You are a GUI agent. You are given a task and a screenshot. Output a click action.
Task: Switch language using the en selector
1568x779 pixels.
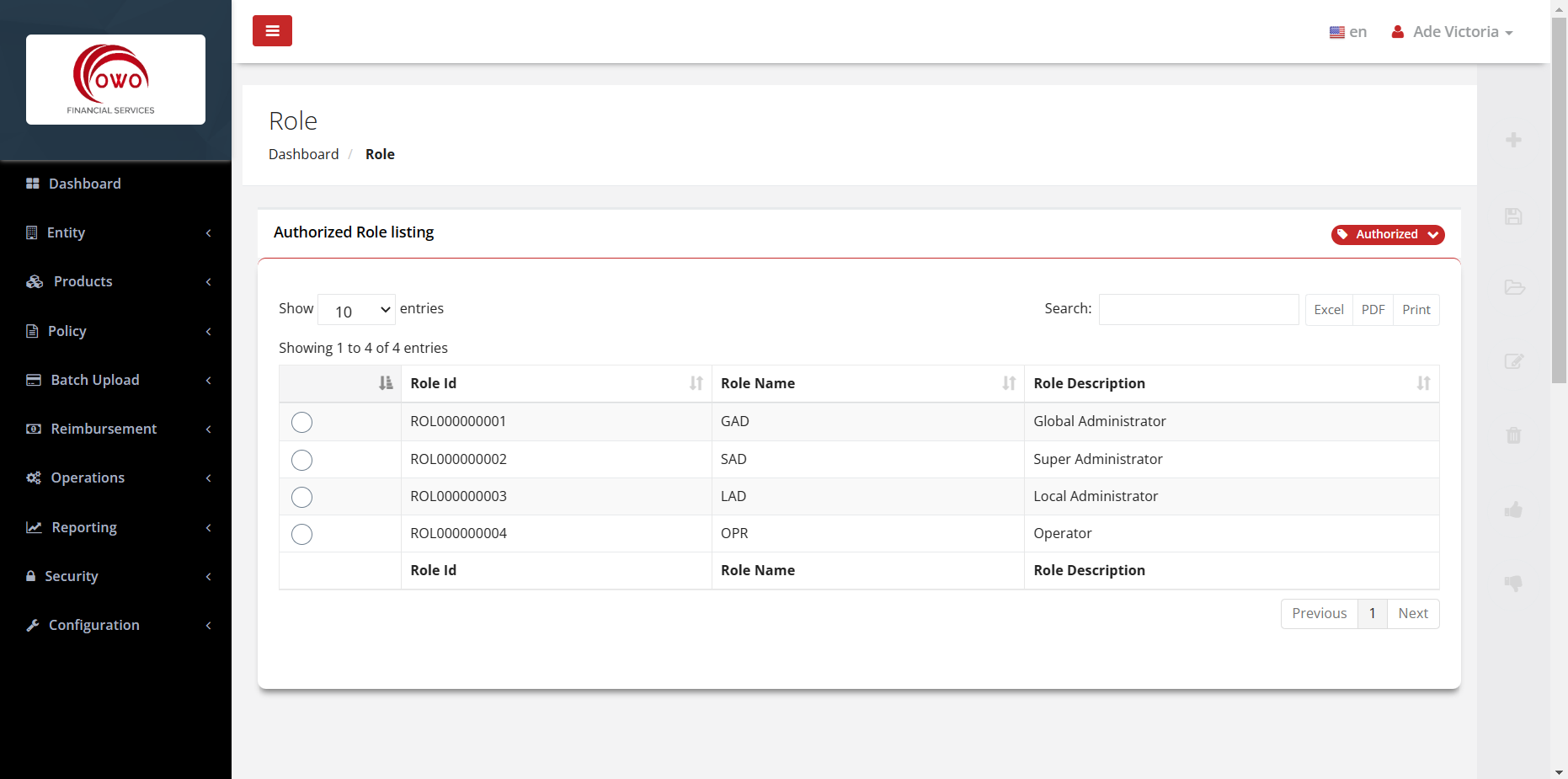click(x=1348, y=32)
